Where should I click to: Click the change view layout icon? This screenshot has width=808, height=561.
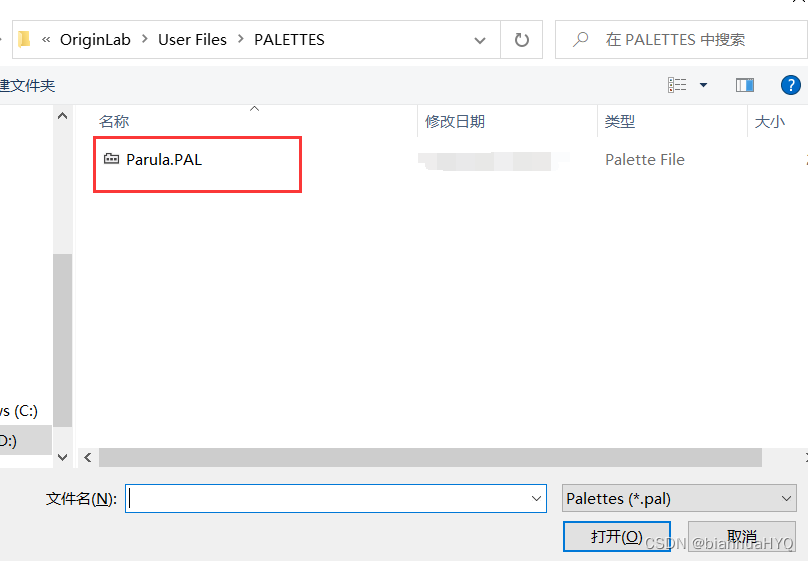point(677,85)
